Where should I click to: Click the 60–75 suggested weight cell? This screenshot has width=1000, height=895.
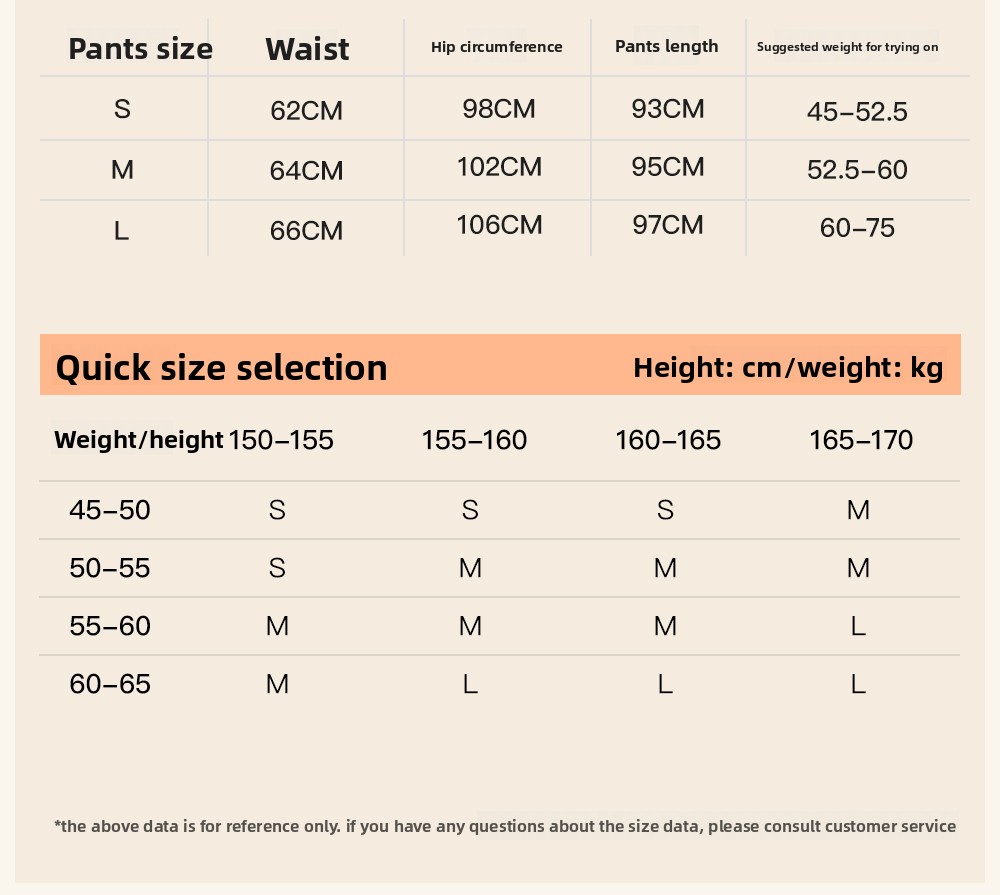pyautogui.click(x=857, y=228)
